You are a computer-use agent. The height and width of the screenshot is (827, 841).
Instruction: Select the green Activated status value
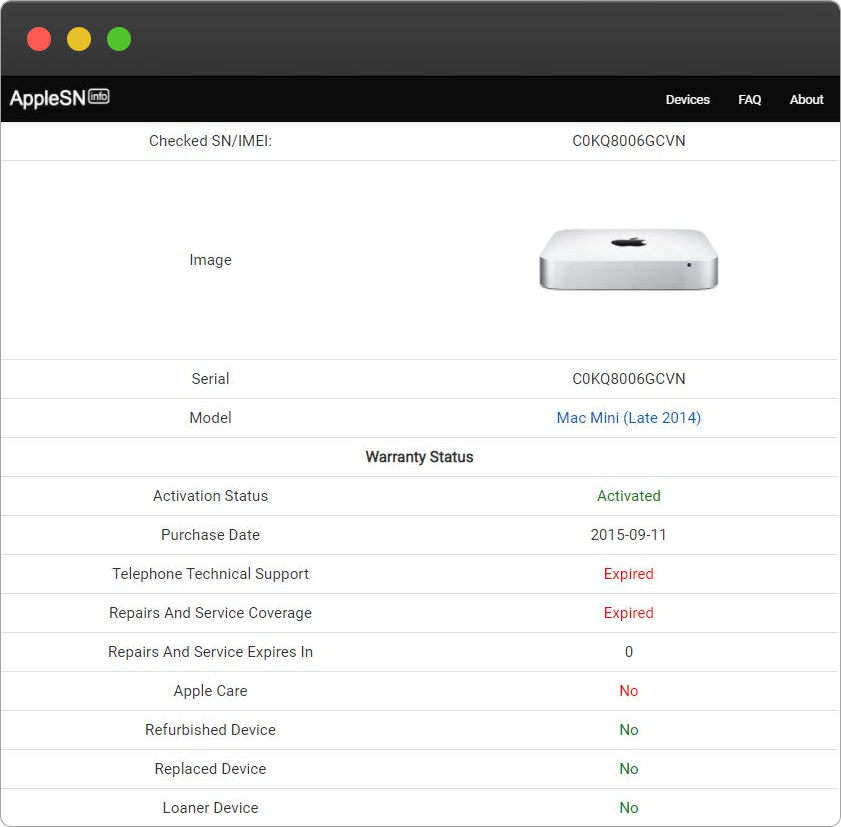tap(629, 496)
